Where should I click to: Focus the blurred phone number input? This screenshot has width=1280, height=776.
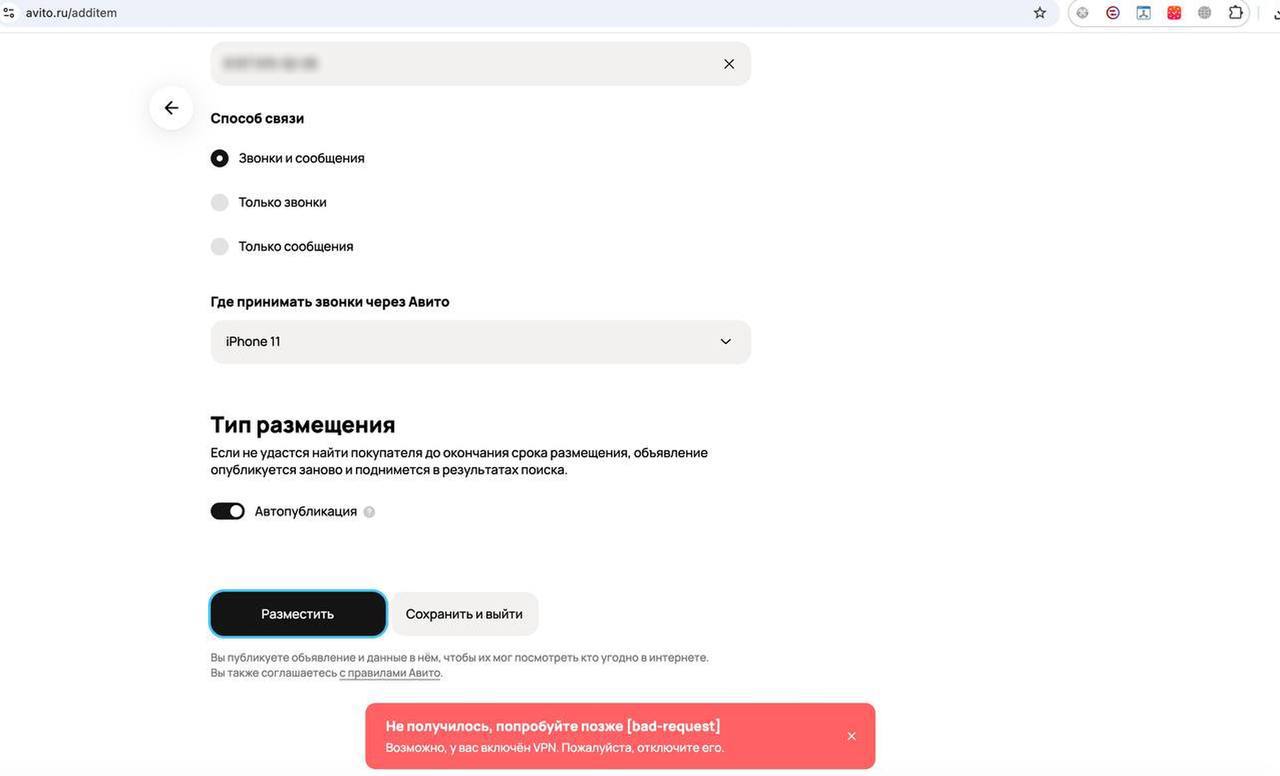tap(460, 64)
